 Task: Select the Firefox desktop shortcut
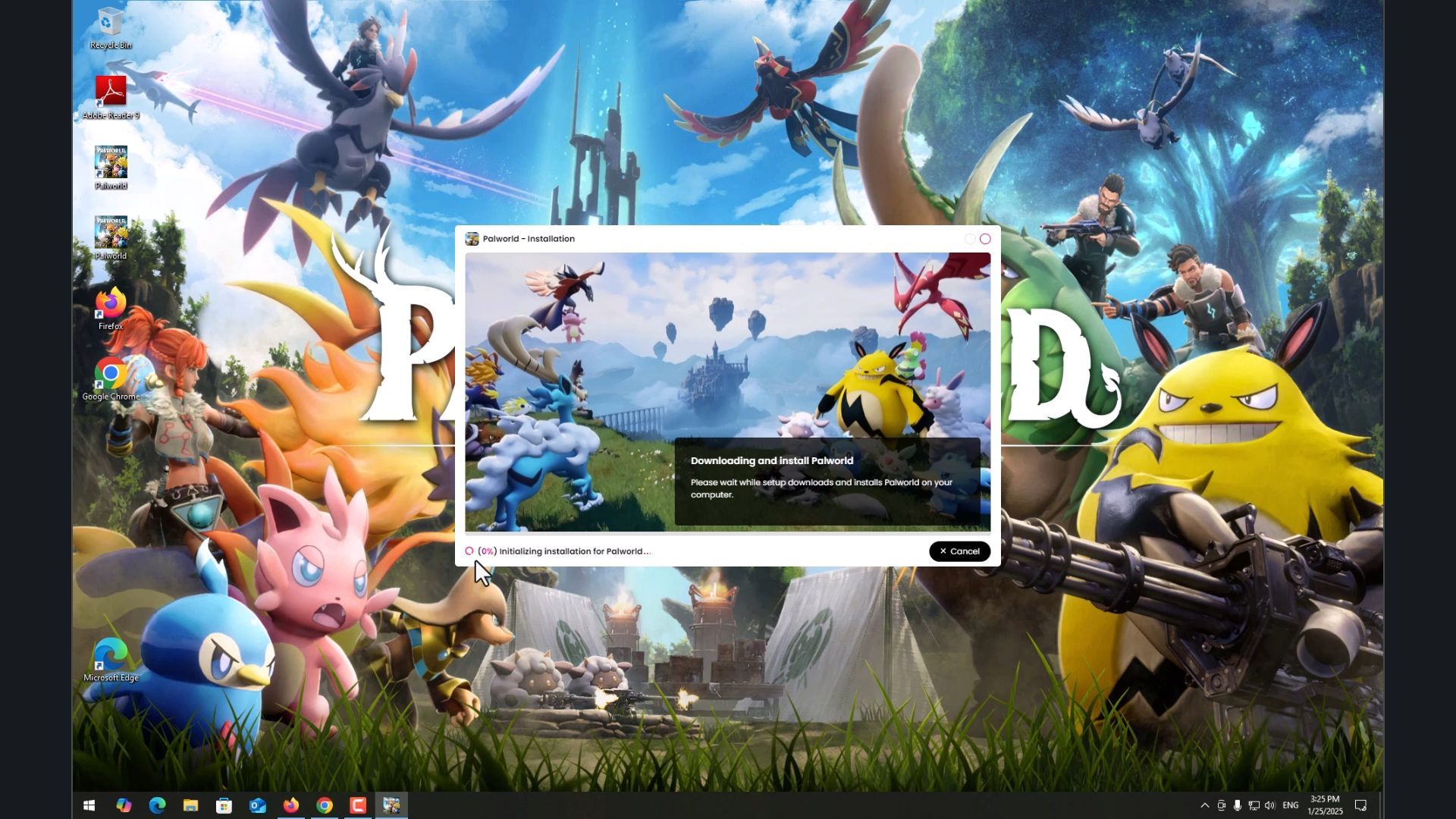pyautogui.click(x=111, y=309)
